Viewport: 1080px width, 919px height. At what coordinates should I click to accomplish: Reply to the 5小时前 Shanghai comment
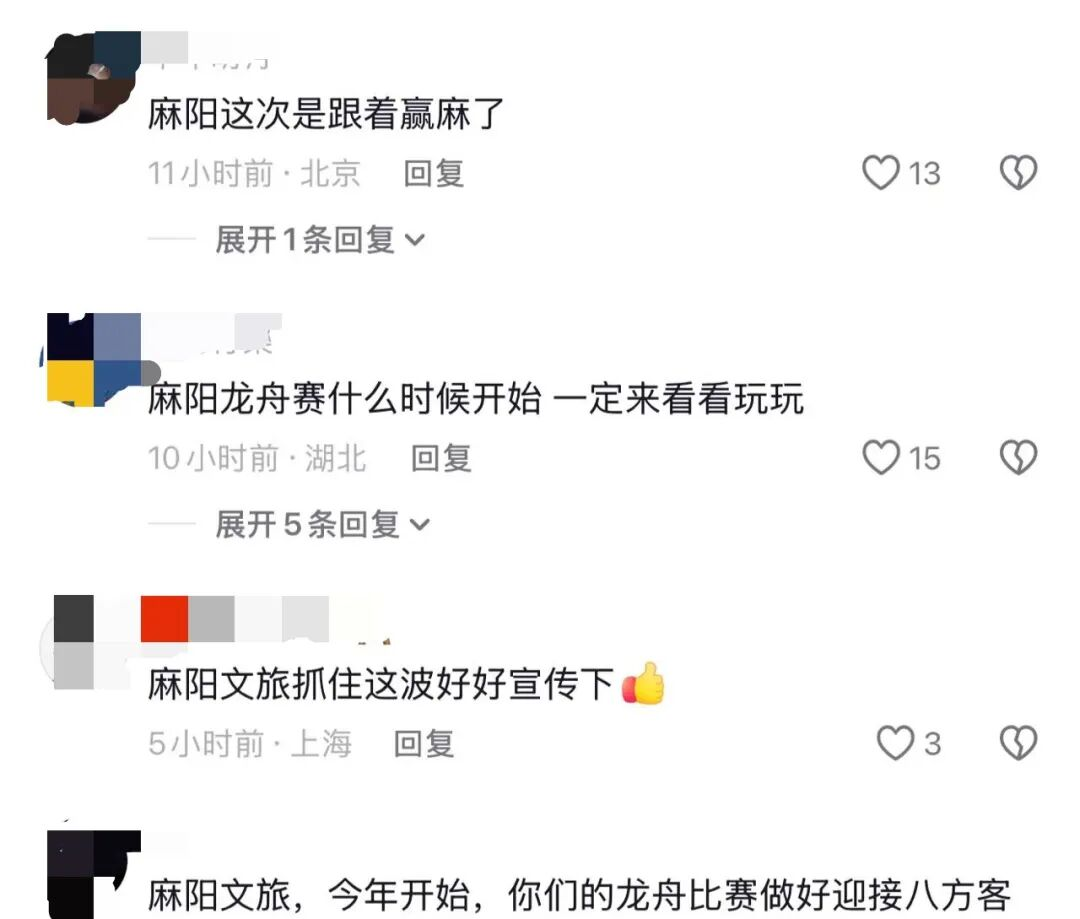424,743
